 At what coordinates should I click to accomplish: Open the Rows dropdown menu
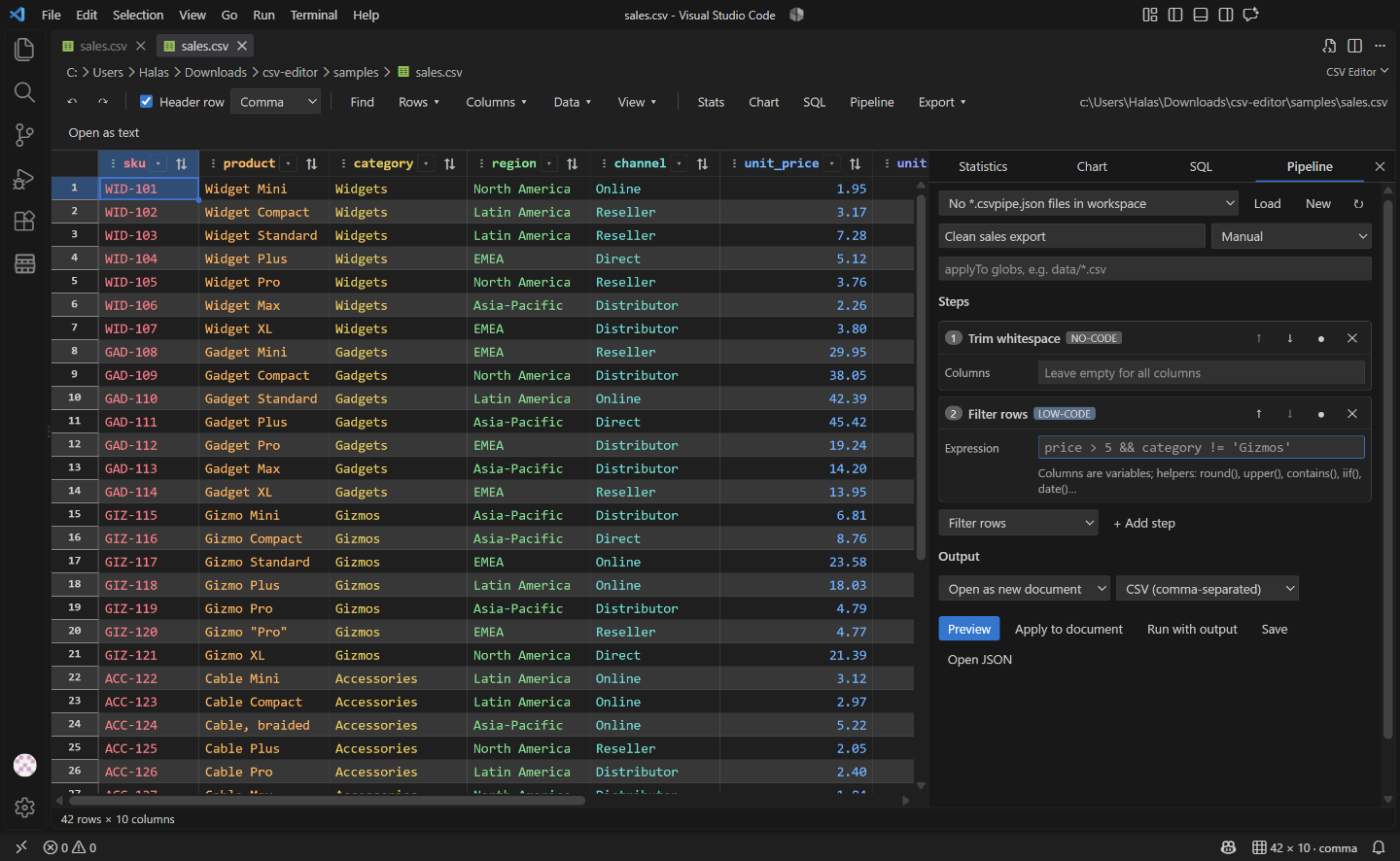click(x=419, y=102)
